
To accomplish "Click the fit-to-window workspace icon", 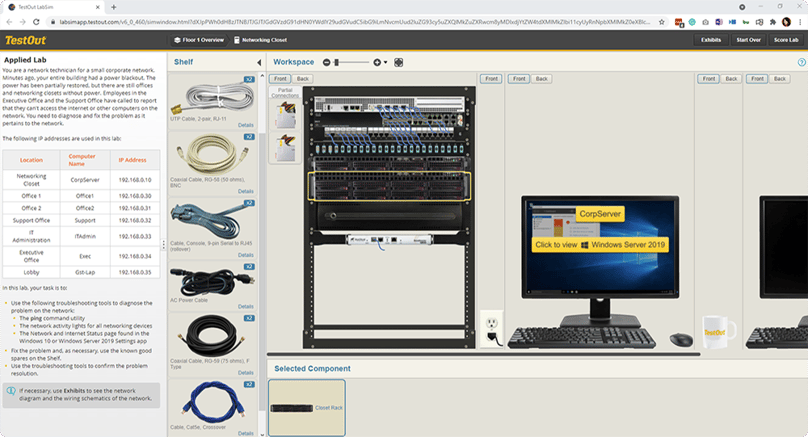I will [x=398, y=62].
